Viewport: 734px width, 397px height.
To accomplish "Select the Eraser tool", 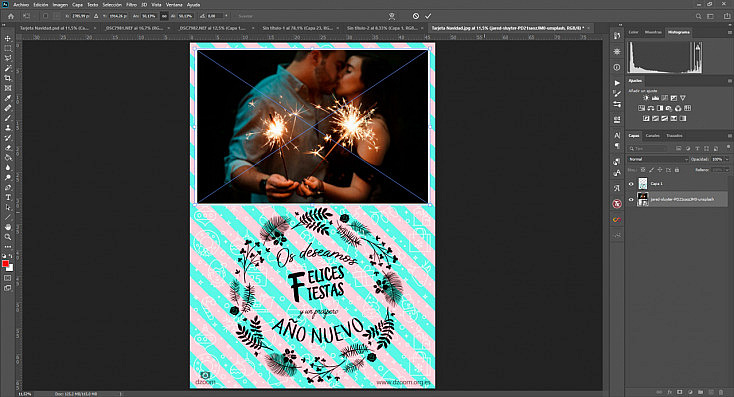I will click(x=7, y=147).
